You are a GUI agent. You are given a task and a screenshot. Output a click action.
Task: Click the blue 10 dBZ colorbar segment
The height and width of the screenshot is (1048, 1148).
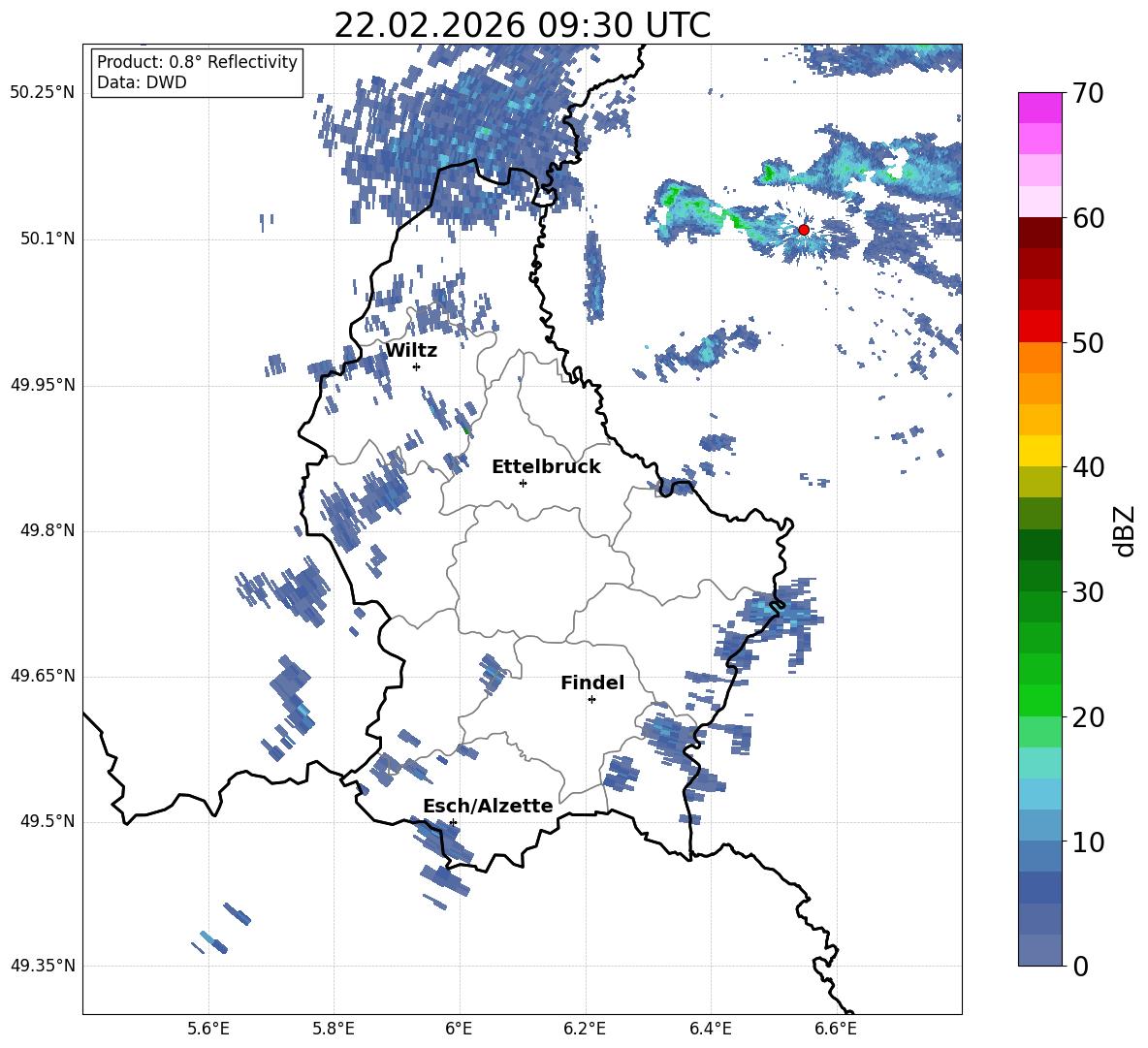click(1039, 825)
